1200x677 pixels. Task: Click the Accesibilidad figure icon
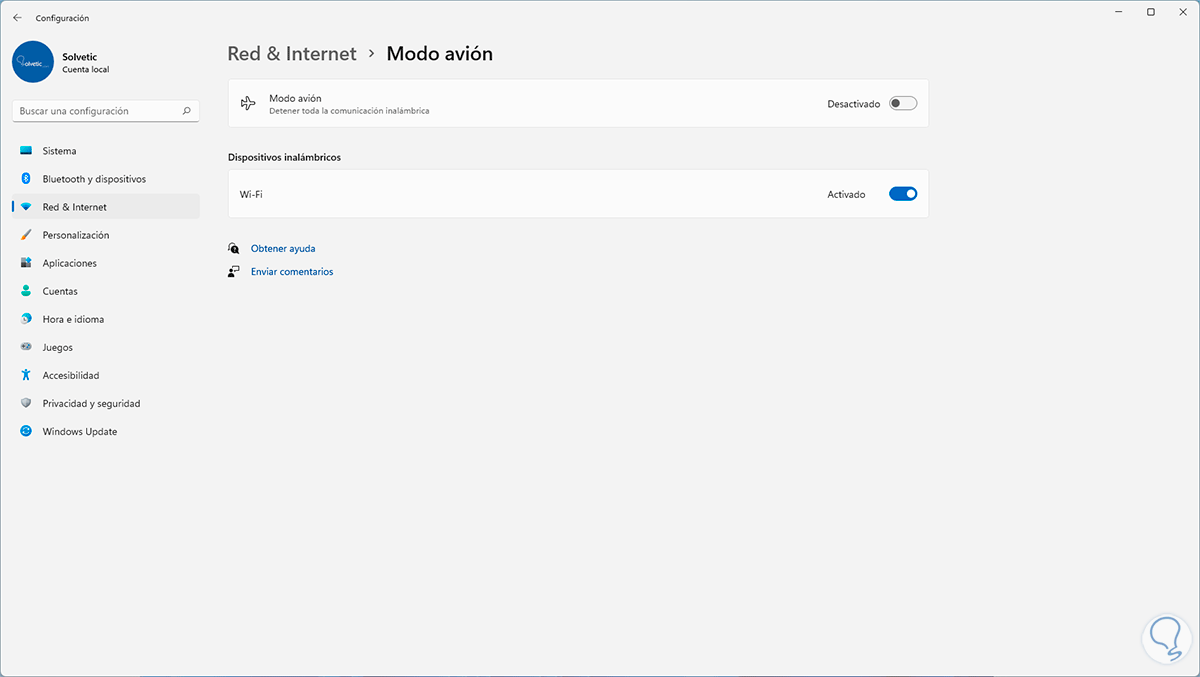click(26, 375)
